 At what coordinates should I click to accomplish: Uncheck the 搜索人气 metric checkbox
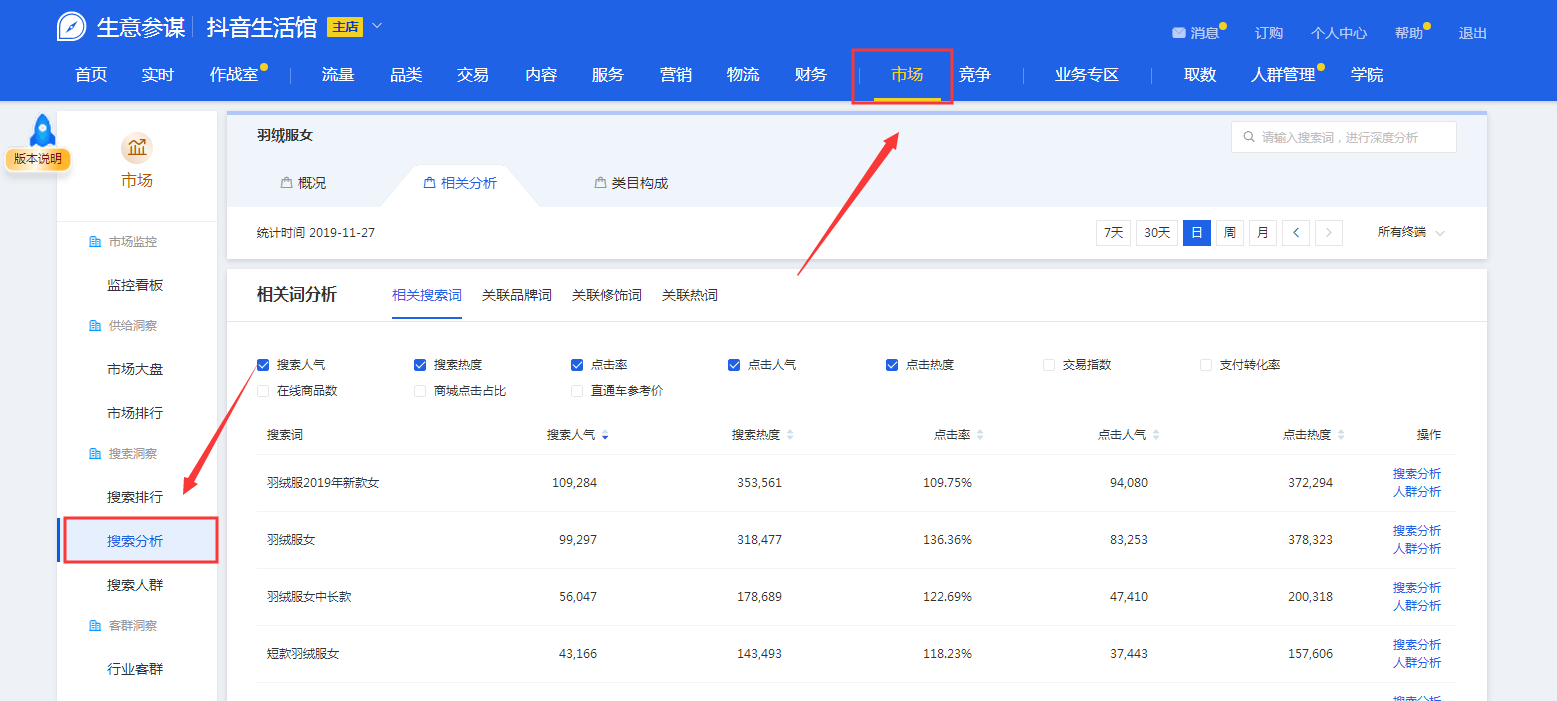tap(263, 365)
